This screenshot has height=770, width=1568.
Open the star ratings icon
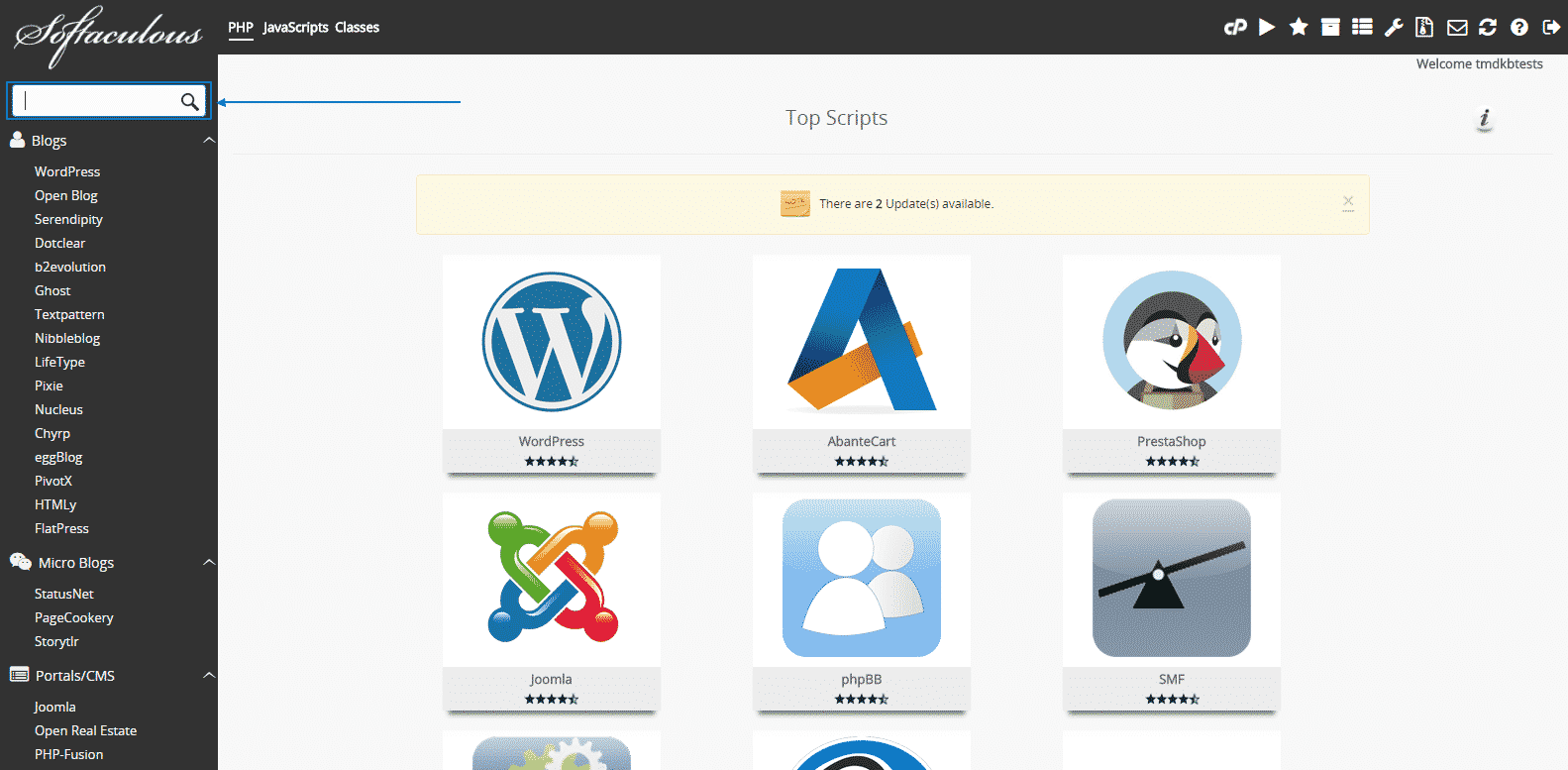tap(1299, 28)
